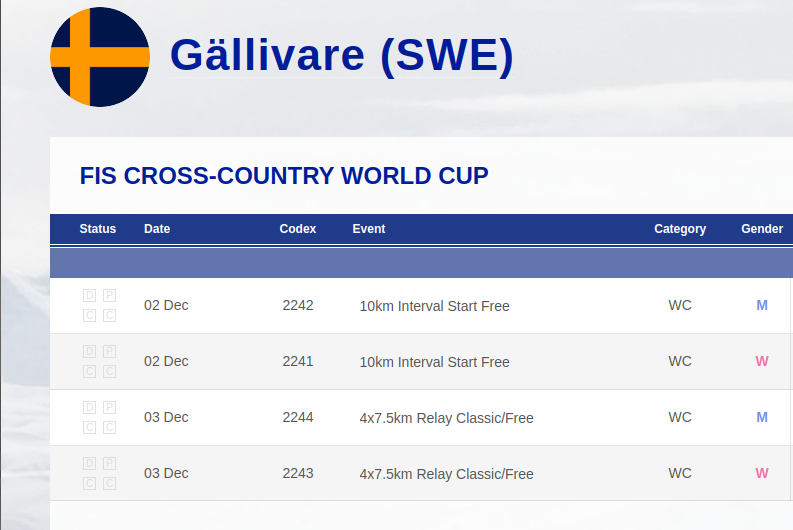
Task: Click the C icon below D in codex 2243 row
Action: 90,484
